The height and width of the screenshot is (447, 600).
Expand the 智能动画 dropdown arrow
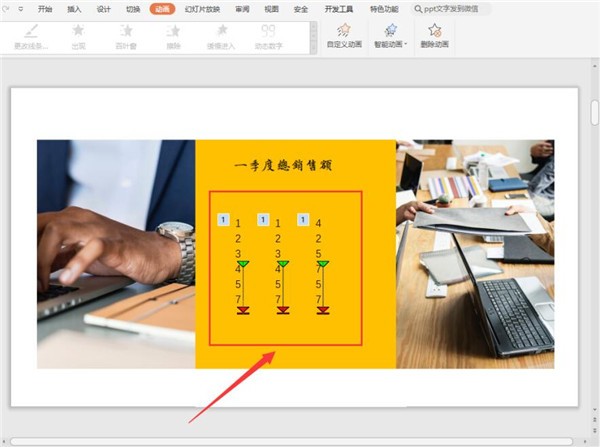click(x=405, y=44)
